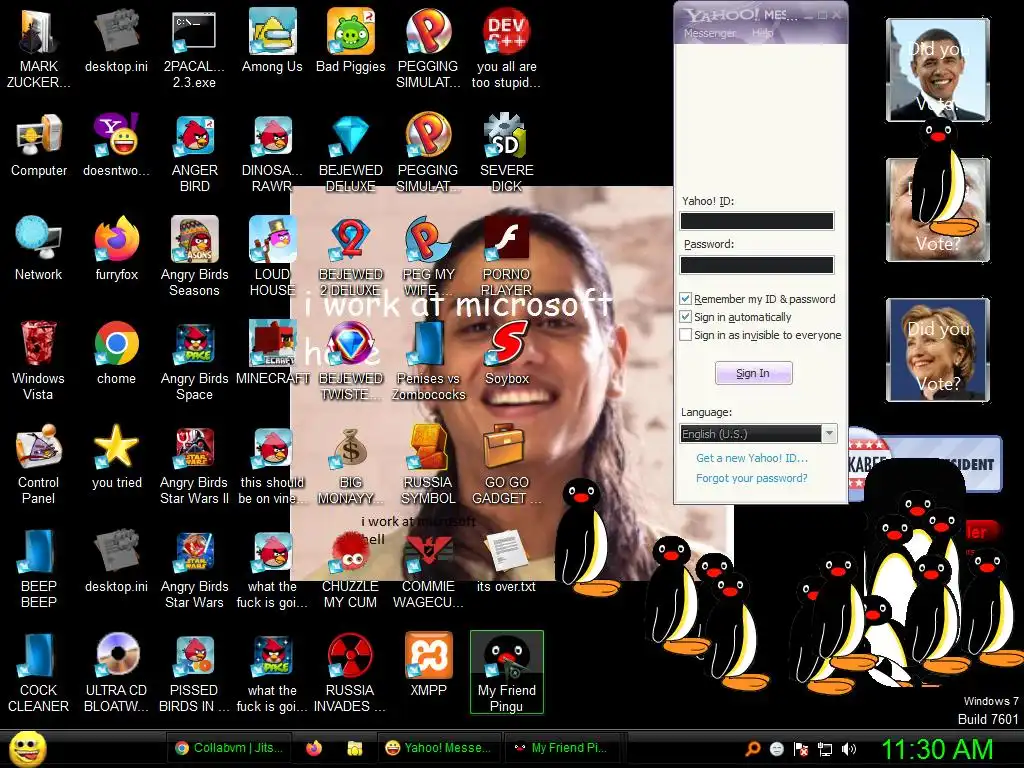Open the Control Panel desktop icon
This screenshot has width=1024, height=768.
pos(38,447)
